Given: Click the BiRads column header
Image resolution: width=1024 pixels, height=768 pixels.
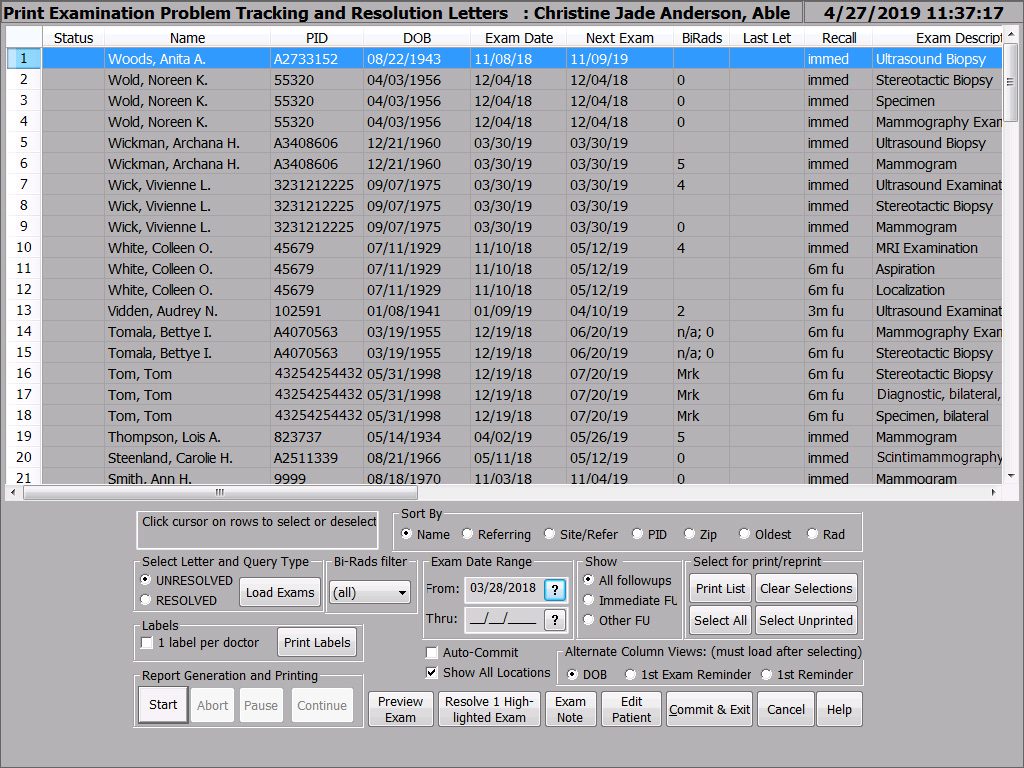Looking at the screenshot, I should (701, 38).
